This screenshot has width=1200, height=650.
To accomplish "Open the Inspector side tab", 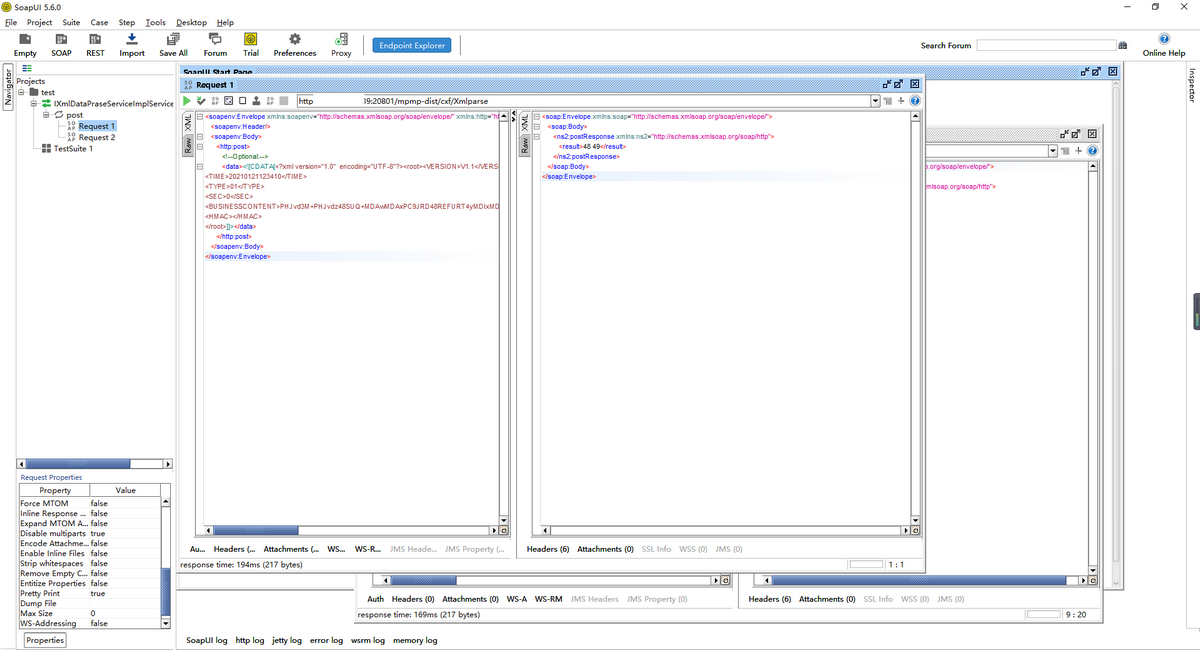I will 1192,84.
